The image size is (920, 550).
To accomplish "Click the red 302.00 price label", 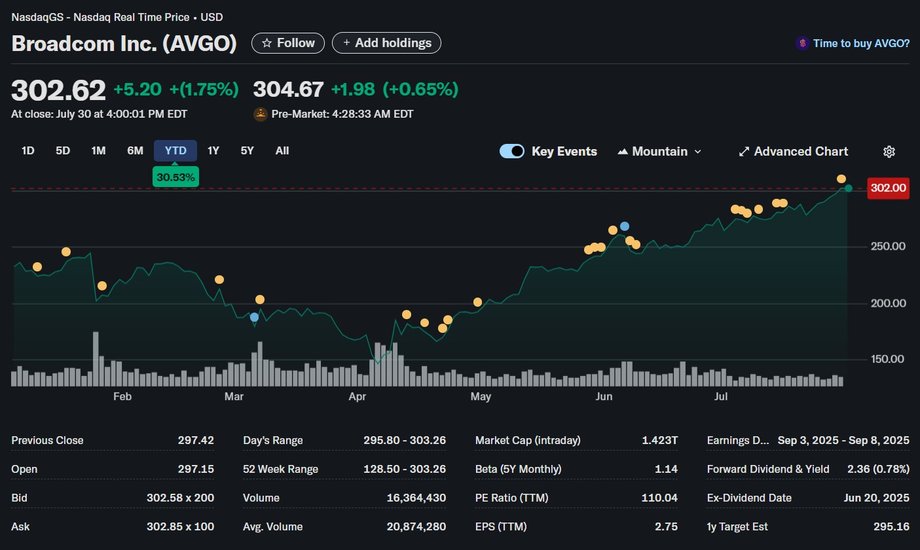I will [888, 188].
